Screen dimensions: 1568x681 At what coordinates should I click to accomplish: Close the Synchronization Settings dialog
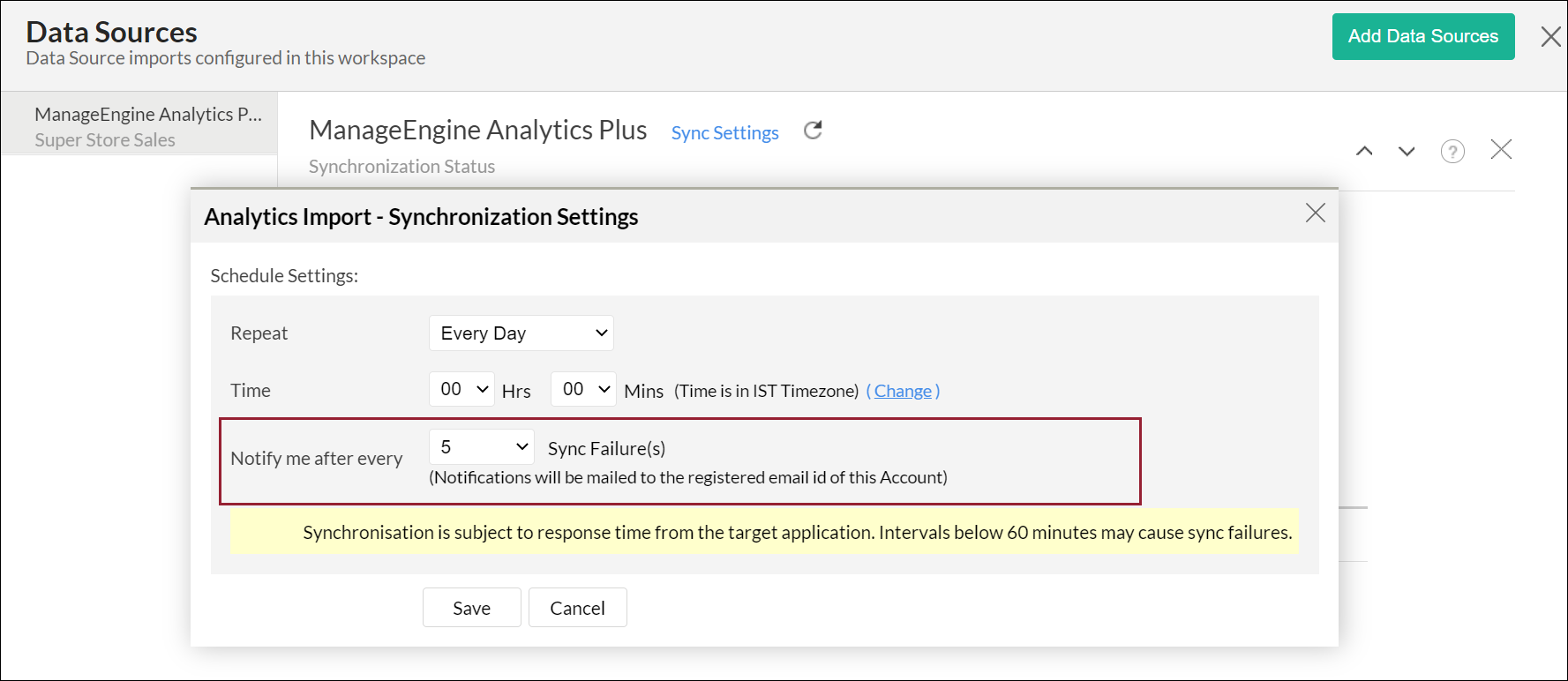tap(1315, 213)
